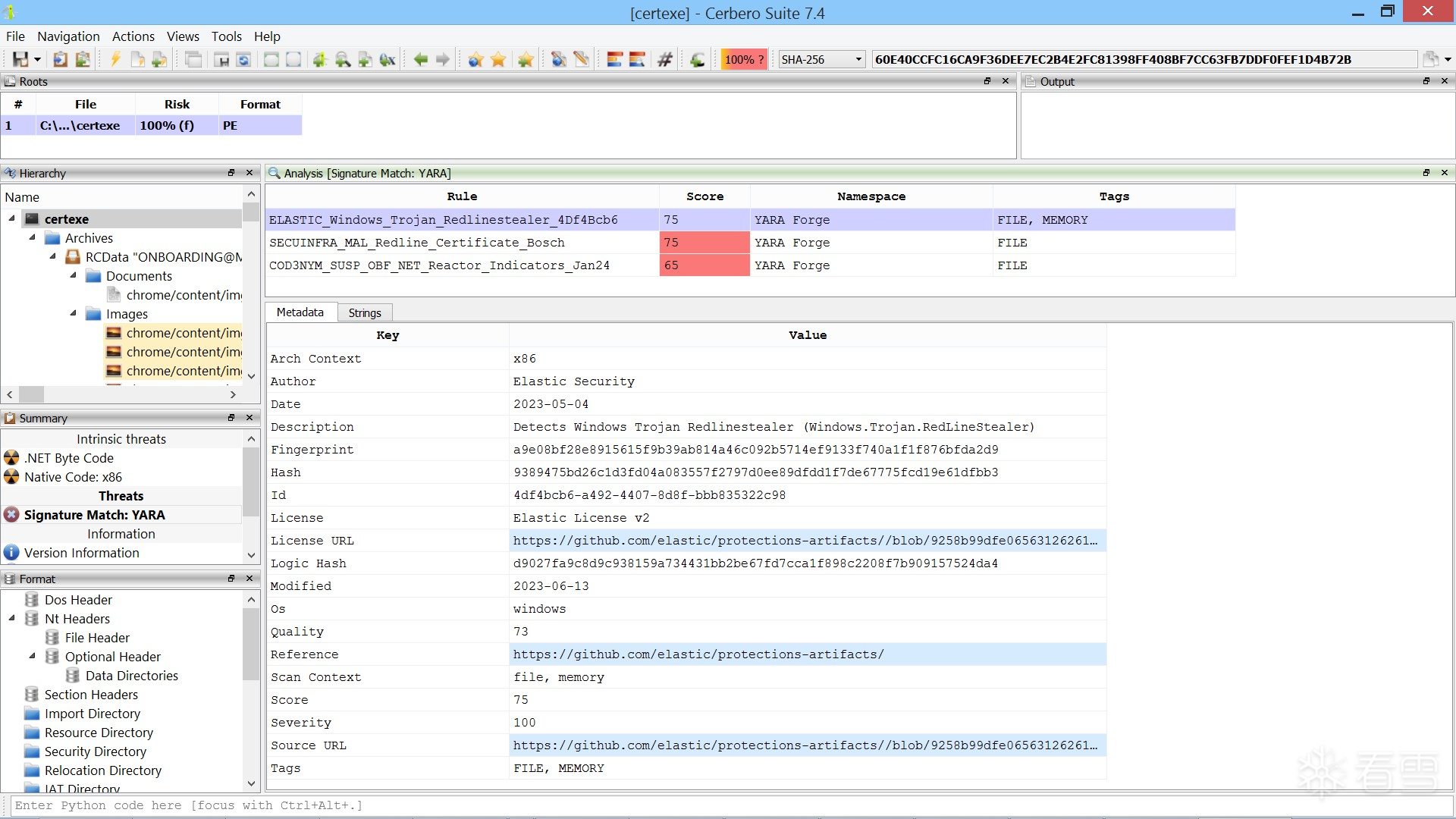Close the Hierarchy panel
1456x819 pixels.
click(x=249, y=173)
